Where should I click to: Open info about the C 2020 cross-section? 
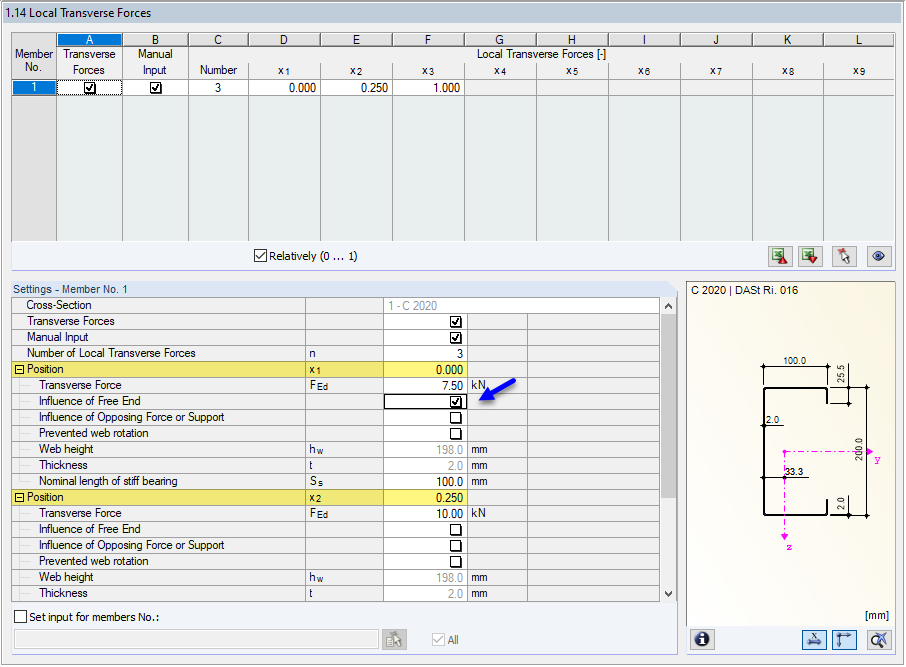tap(701, 639)
